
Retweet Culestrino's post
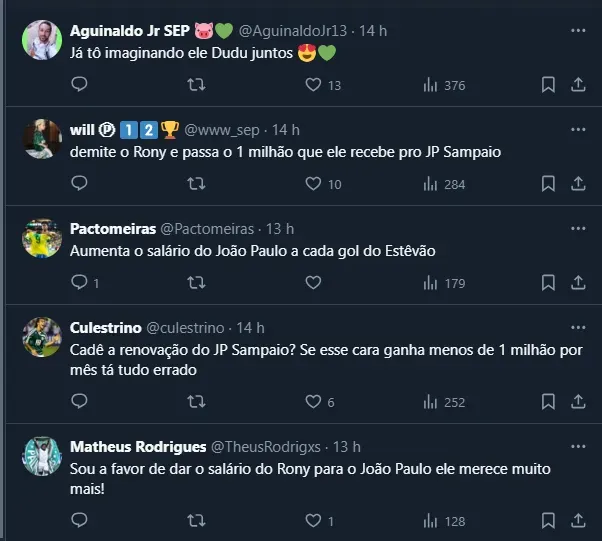tap(197, 402)
